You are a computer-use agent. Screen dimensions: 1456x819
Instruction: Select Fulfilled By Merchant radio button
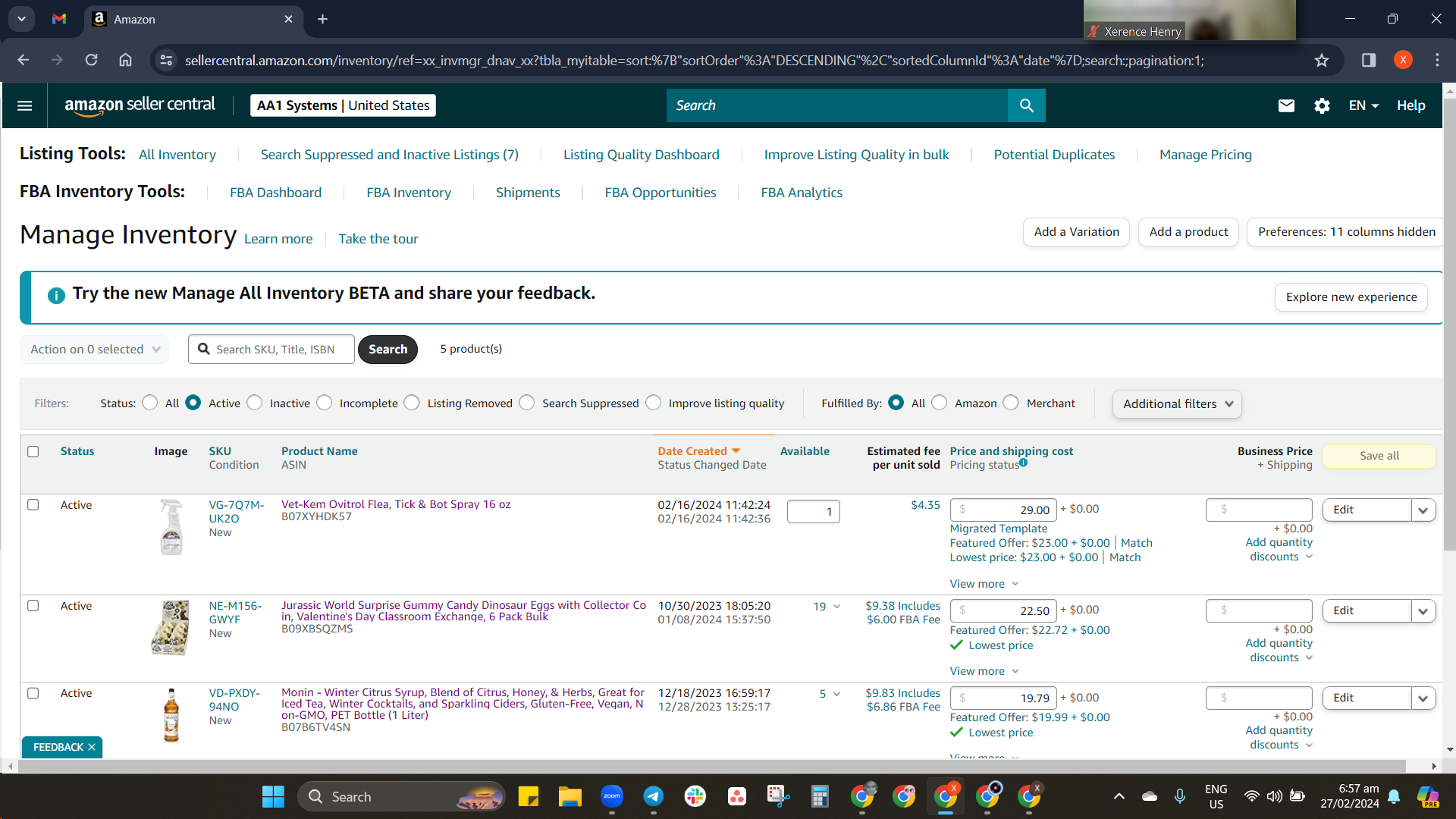pyautogui.click(x=1011, y=403)
